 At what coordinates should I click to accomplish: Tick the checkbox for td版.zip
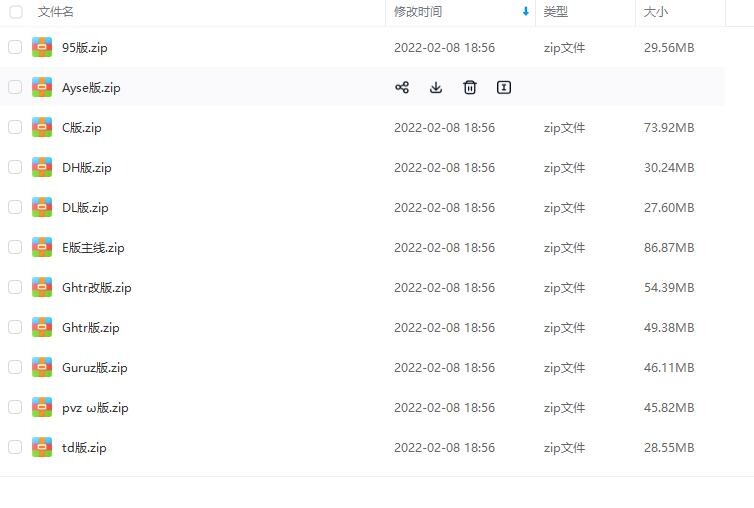coord(15,447)
